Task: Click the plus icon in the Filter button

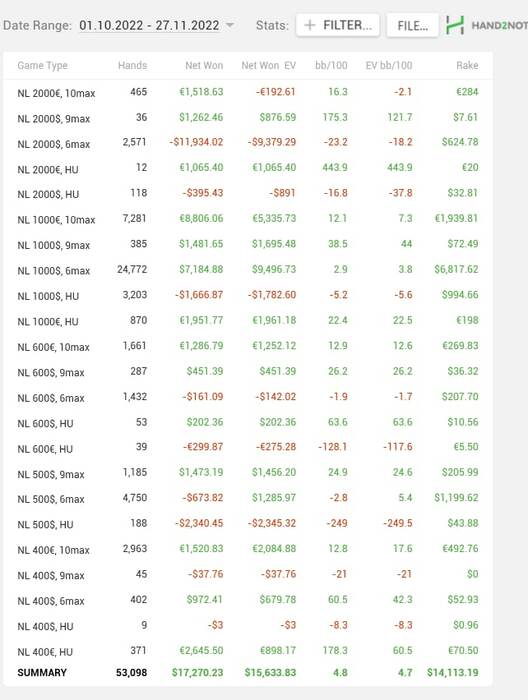Action: coord(309,25)
